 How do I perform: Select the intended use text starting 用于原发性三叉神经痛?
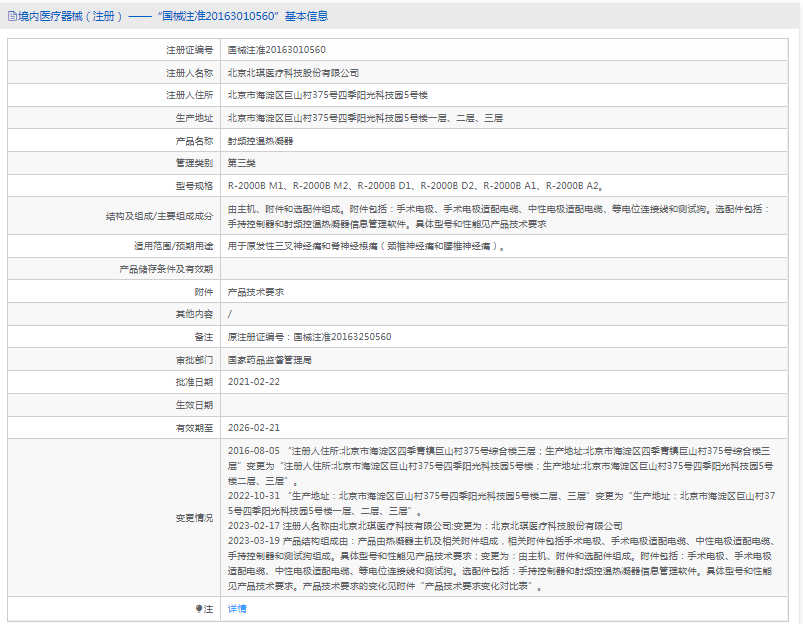[x=367, y=246]
